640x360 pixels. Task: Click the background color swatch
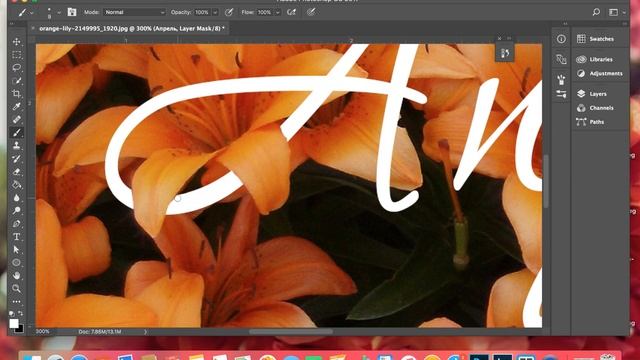20,329
